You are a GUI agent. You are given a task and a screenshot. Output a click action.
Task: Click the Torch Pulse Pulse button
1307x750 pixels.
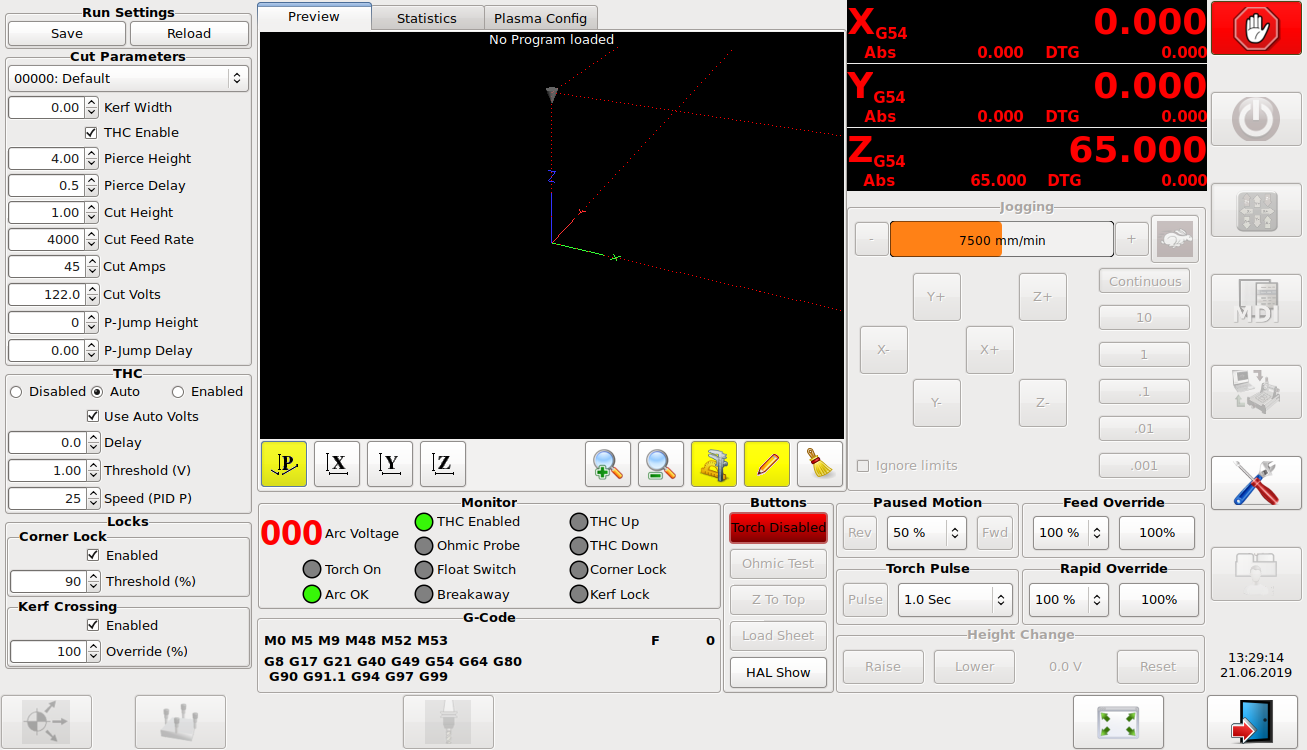coord(865,600)
